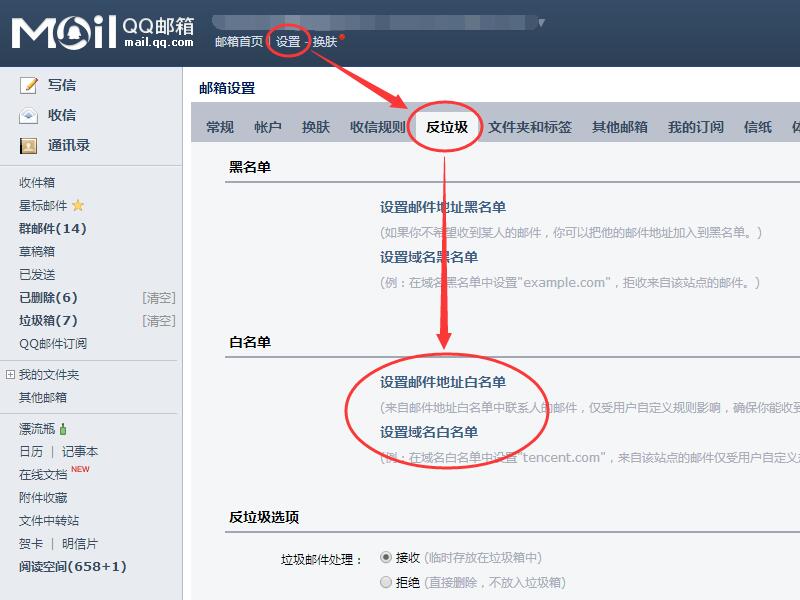Open the 收件箱 folder
800x600 pixels.
[x=37, y=182]
